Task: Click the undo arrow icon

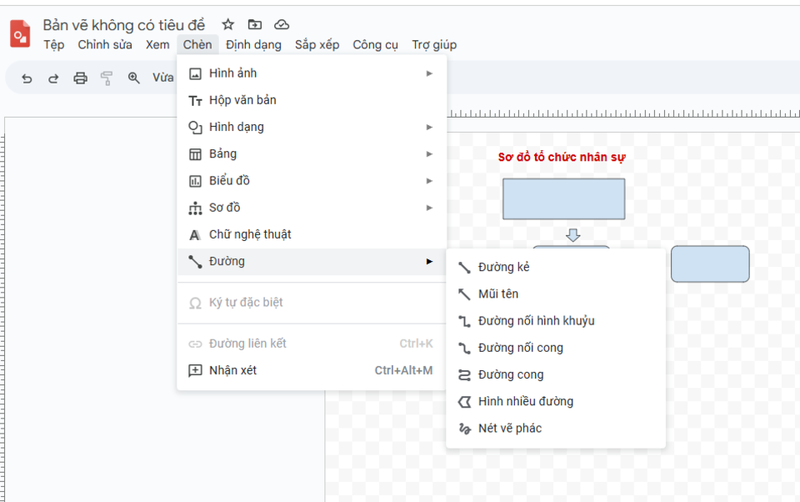Action: [x=27, y=78]
